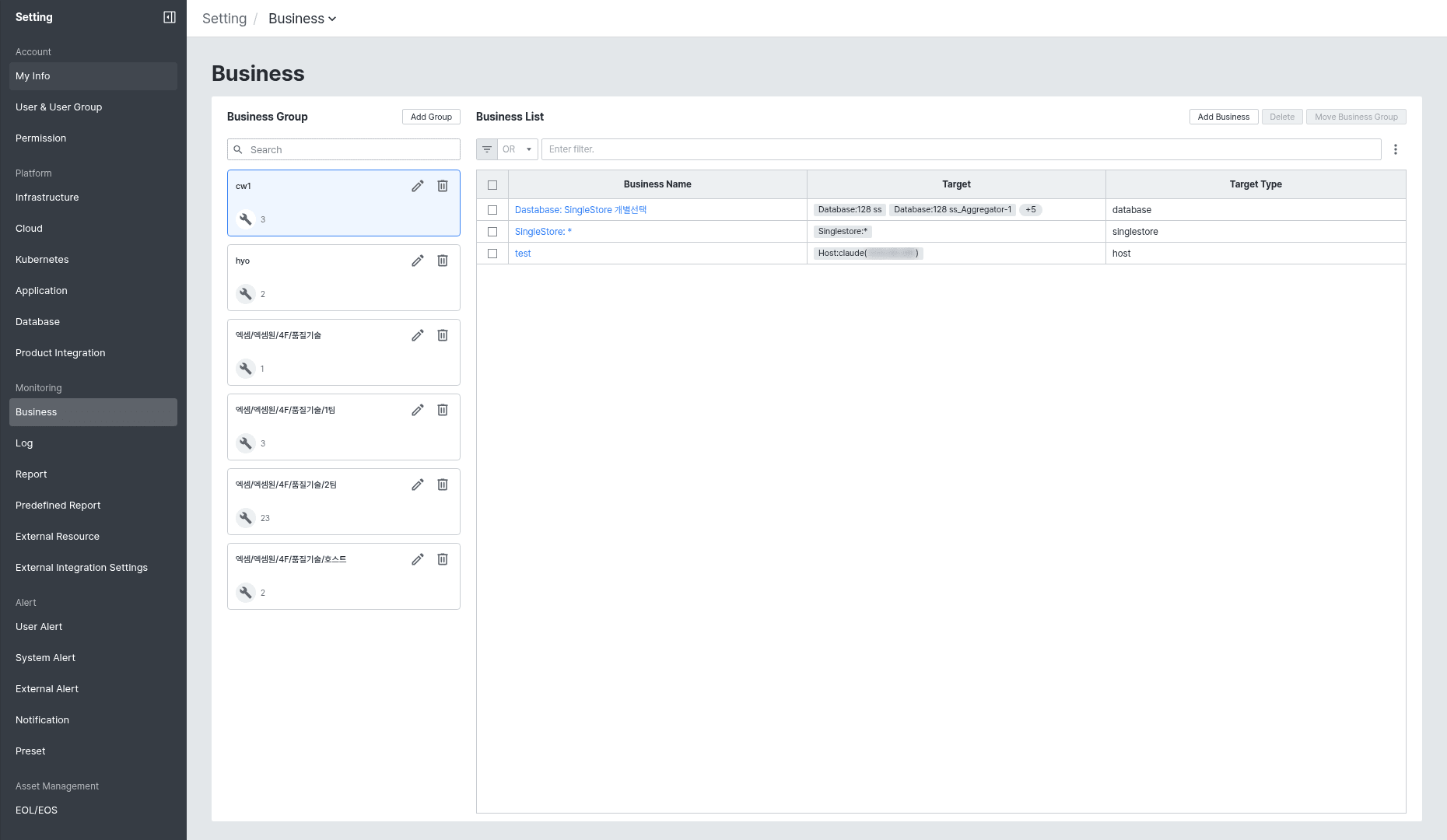Collapse the Setting sidebar panel icon

[169, 17]
